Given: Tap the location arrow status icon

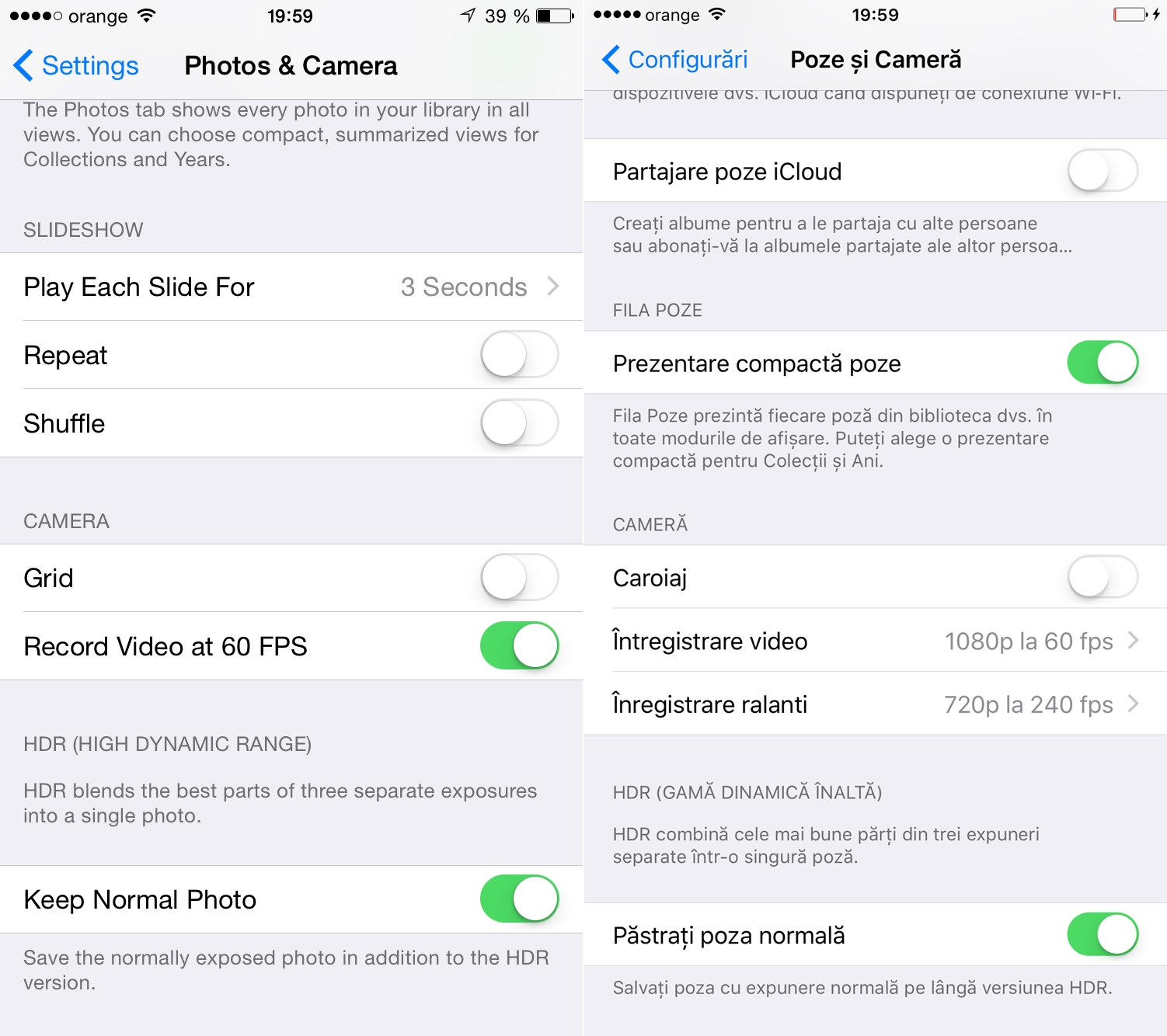Looking at the screenshot, I should [x=468, y=16].
